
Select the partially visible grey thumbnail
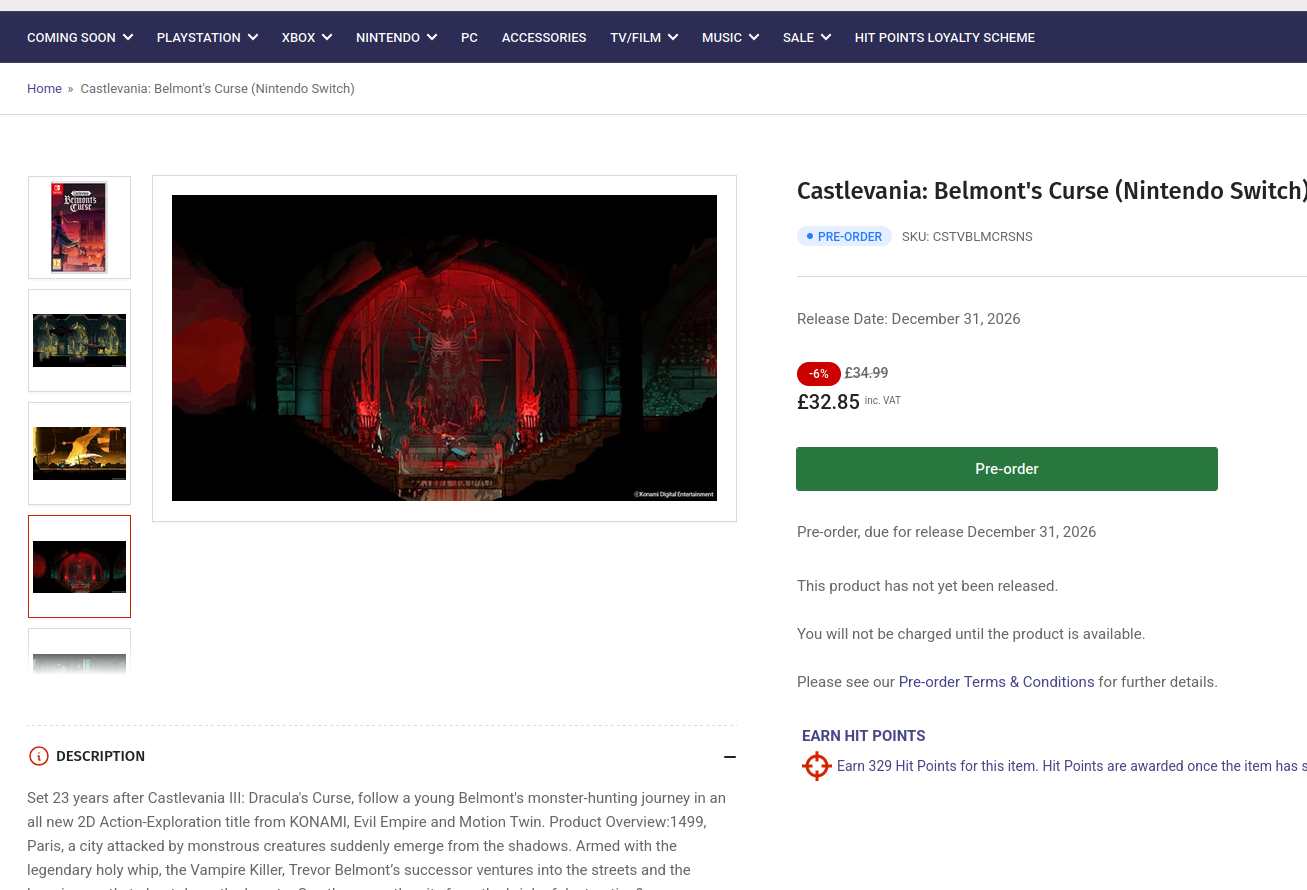pos(79,652)
